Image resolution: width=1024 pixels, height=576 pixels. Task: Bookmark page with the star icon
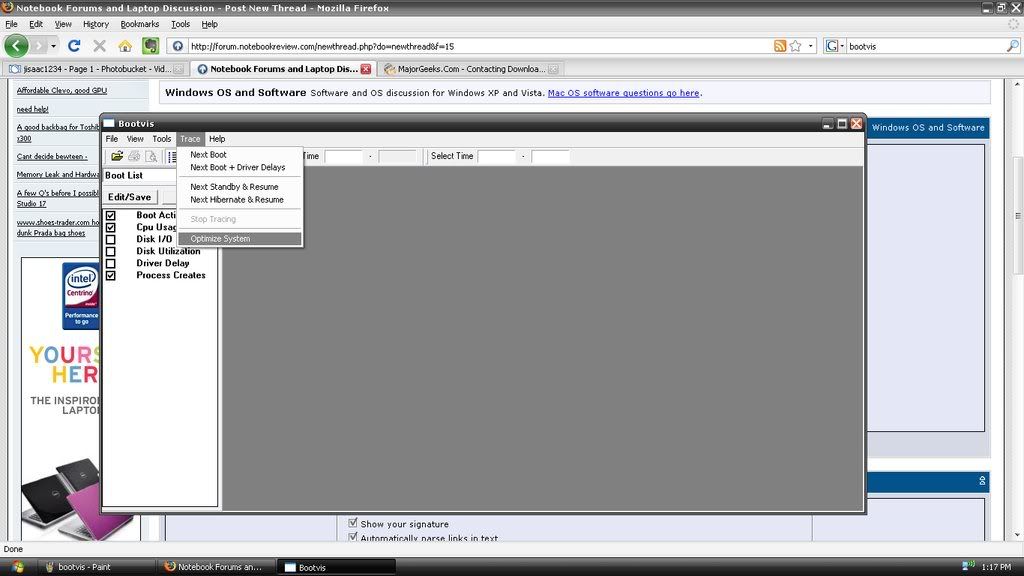pos(795,46)
